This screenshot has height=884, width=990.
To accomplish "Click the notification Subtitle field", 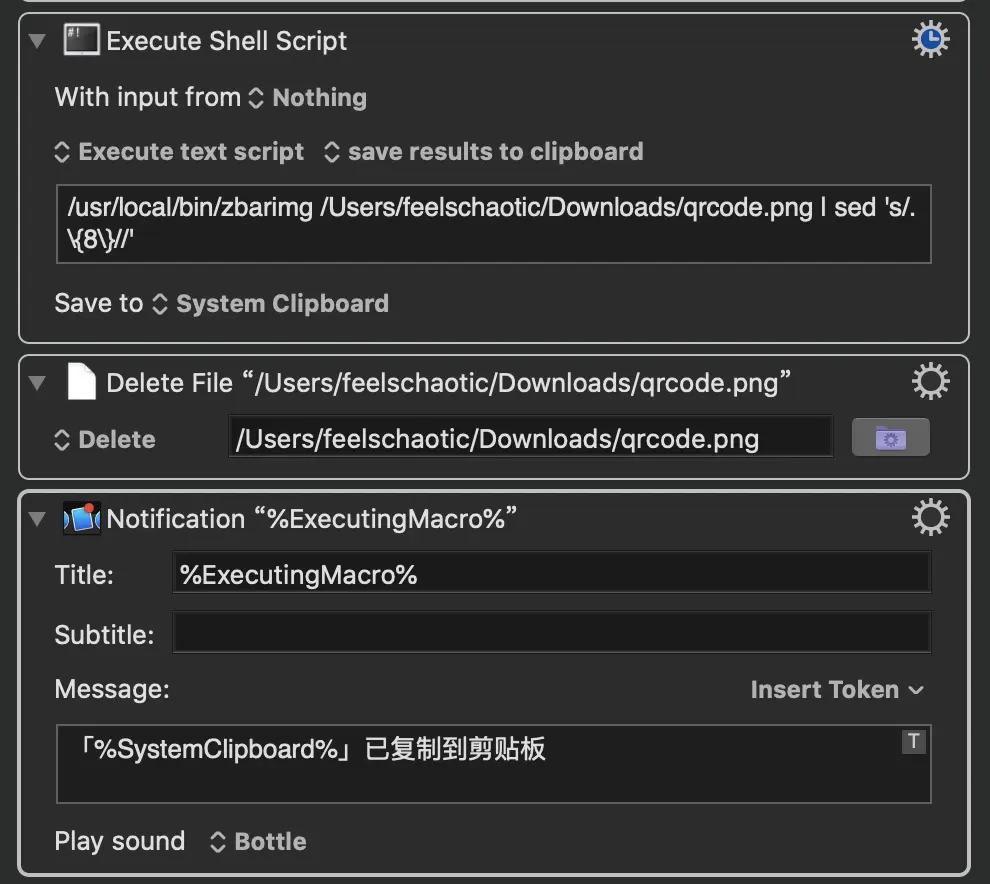I will [x=550, y=634].
